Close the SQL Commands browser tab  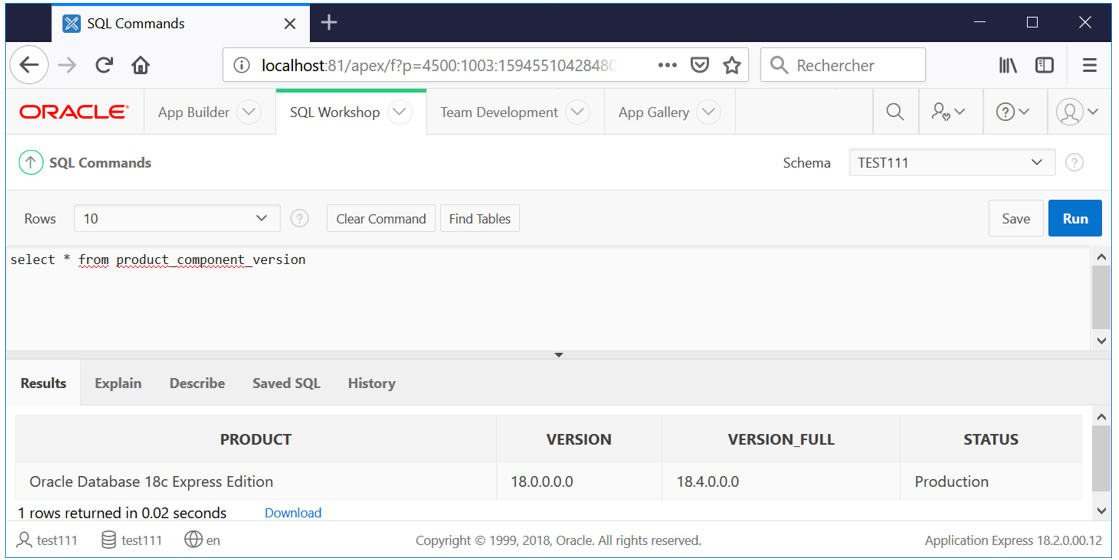[x=290, y=24]
